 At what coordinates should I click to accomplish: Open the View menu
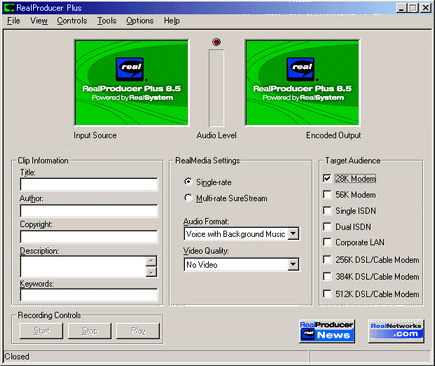[39, 21]
